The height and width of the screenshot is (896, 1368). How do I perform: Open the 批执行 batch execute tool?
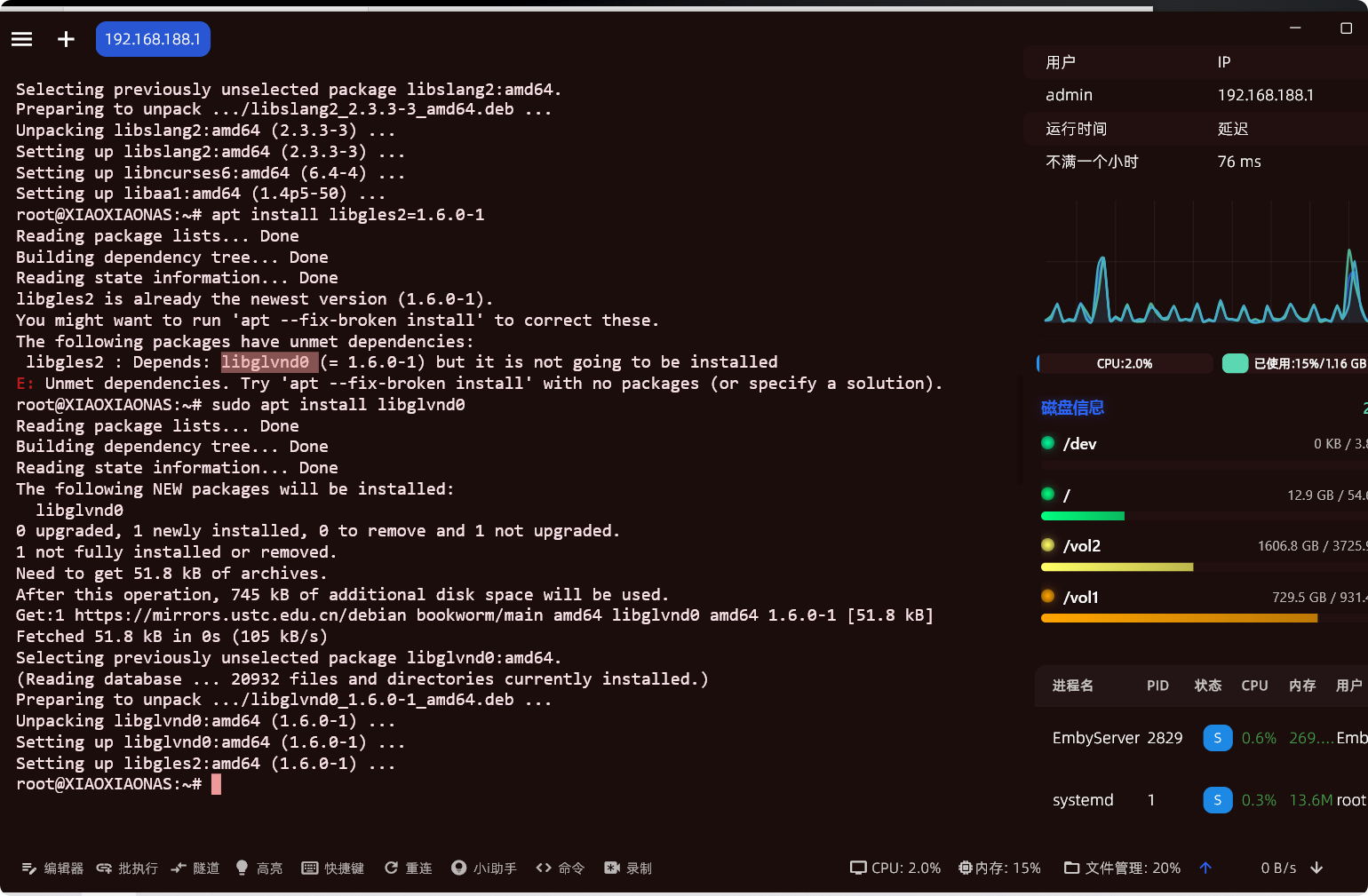tap(127, 868)
